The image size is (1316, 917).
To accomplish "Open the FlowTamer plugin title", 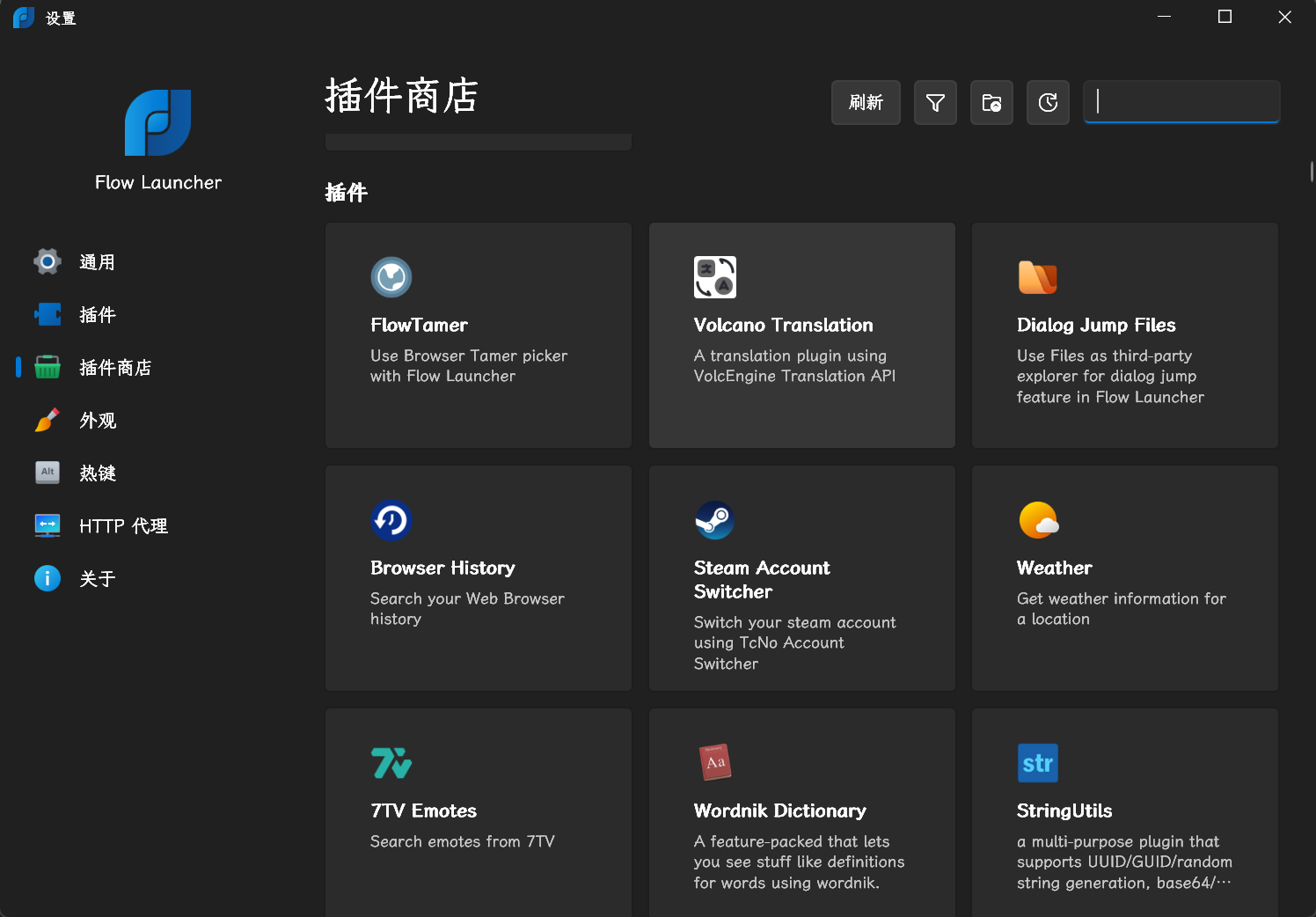I will (x=419, y=325).
